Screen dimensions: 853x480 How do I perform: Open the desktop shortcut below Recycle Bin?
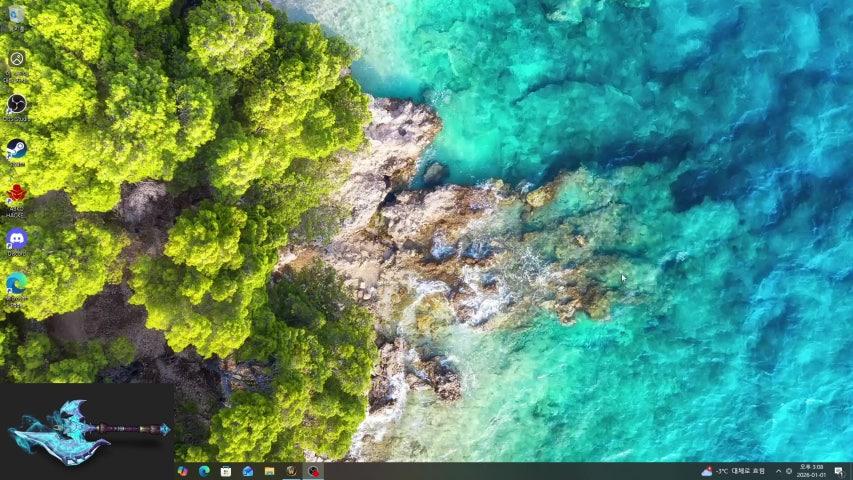(16, 64)
